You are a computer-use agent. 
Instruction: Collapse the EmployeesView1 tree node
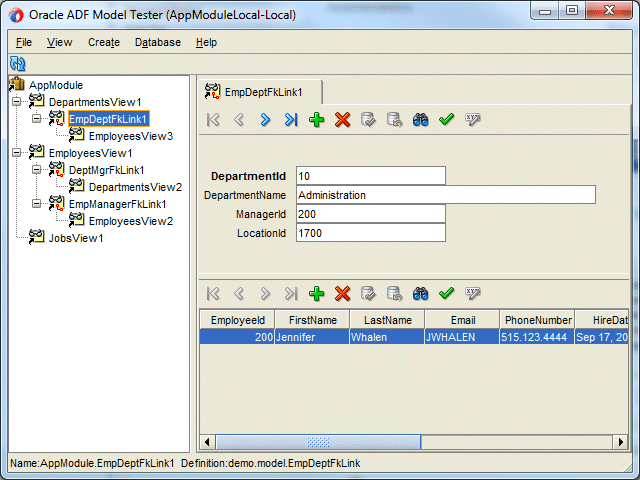click(17, 152)
